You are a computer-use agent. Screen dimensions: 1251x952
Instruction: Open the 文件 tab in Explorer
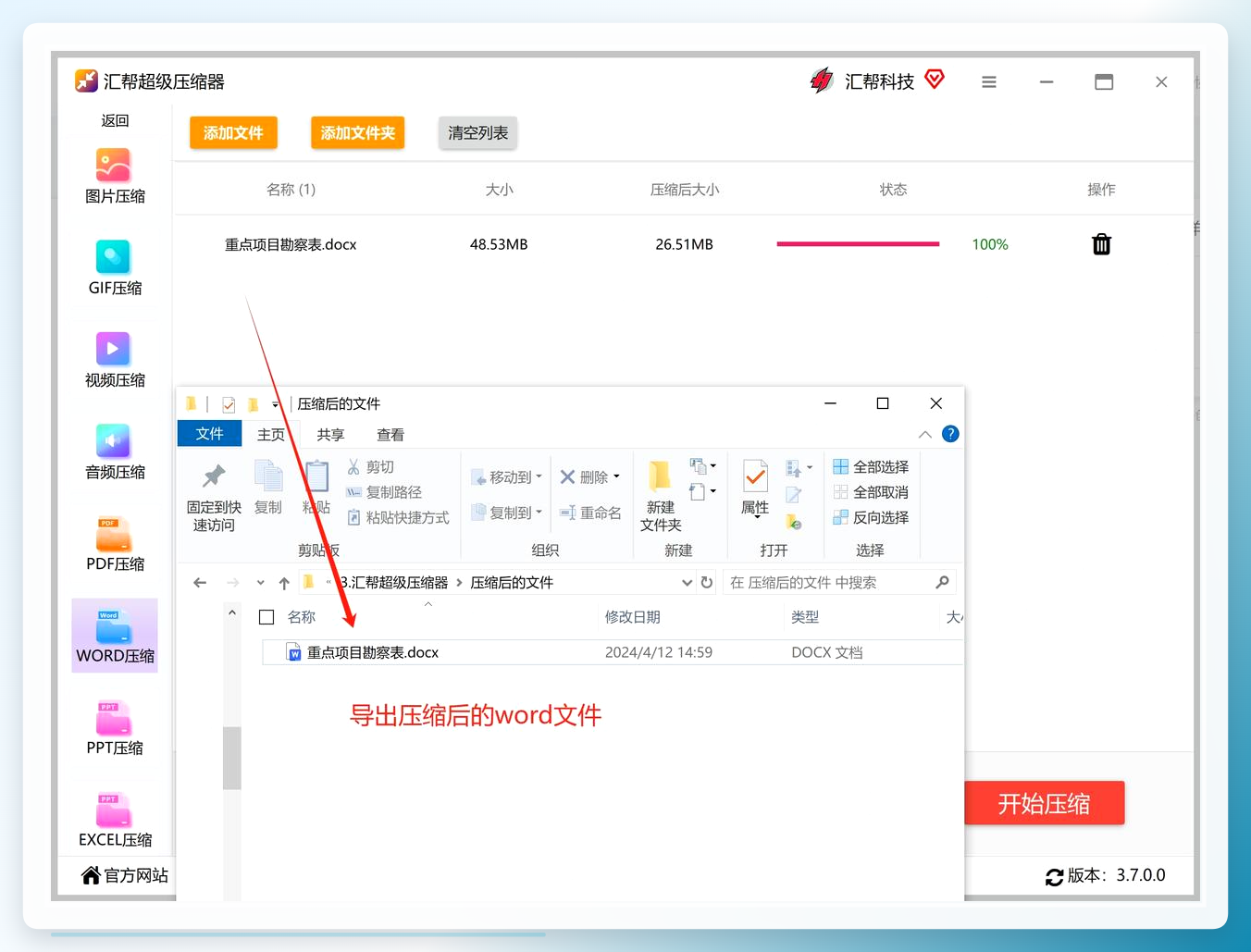click(x=209, y=434)
